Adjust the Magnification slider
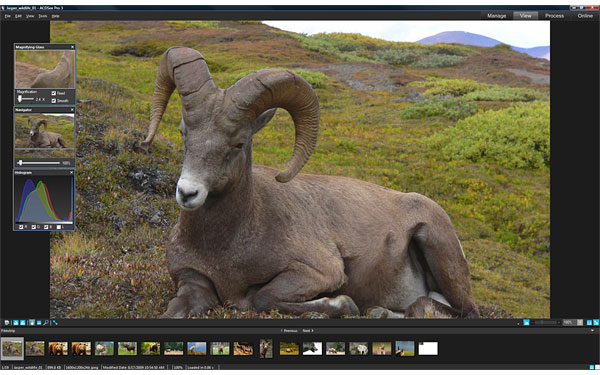The image size is (600, 375). click(26, 99)
